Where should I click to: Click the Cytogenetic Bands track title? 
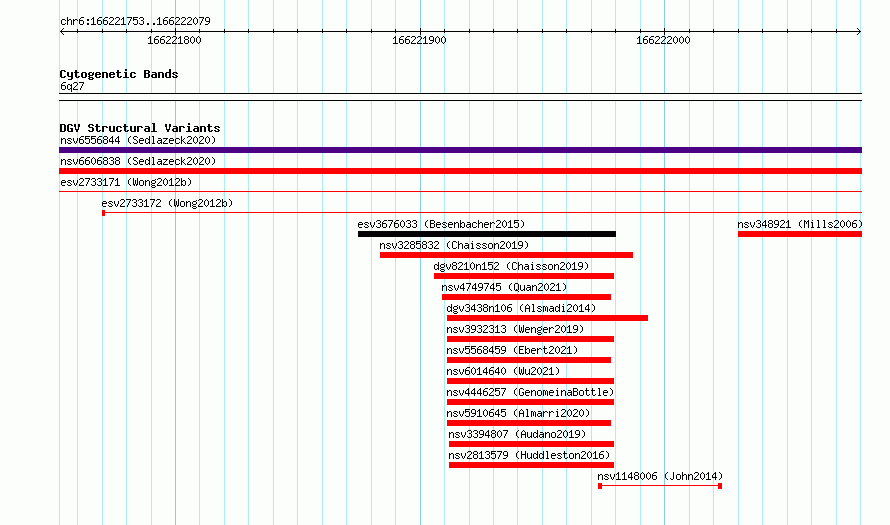[x=119, y=74]
